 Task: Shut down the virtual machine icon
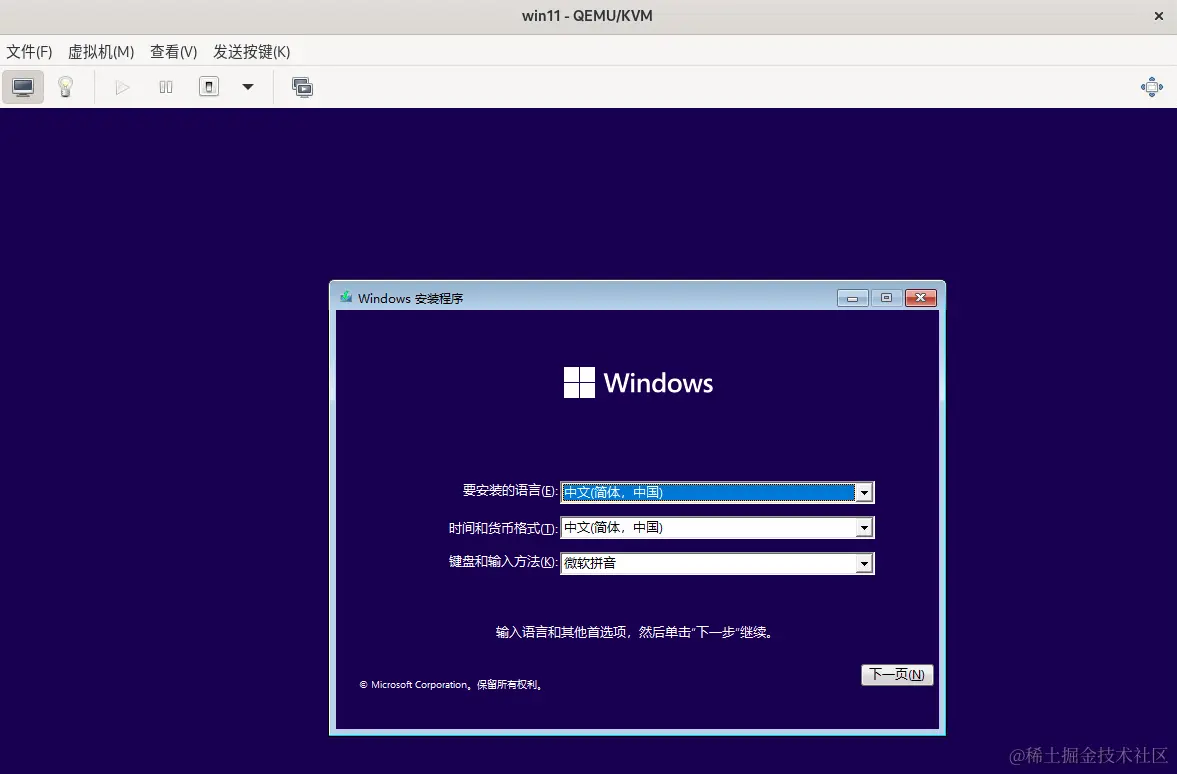tap(209, 87)
